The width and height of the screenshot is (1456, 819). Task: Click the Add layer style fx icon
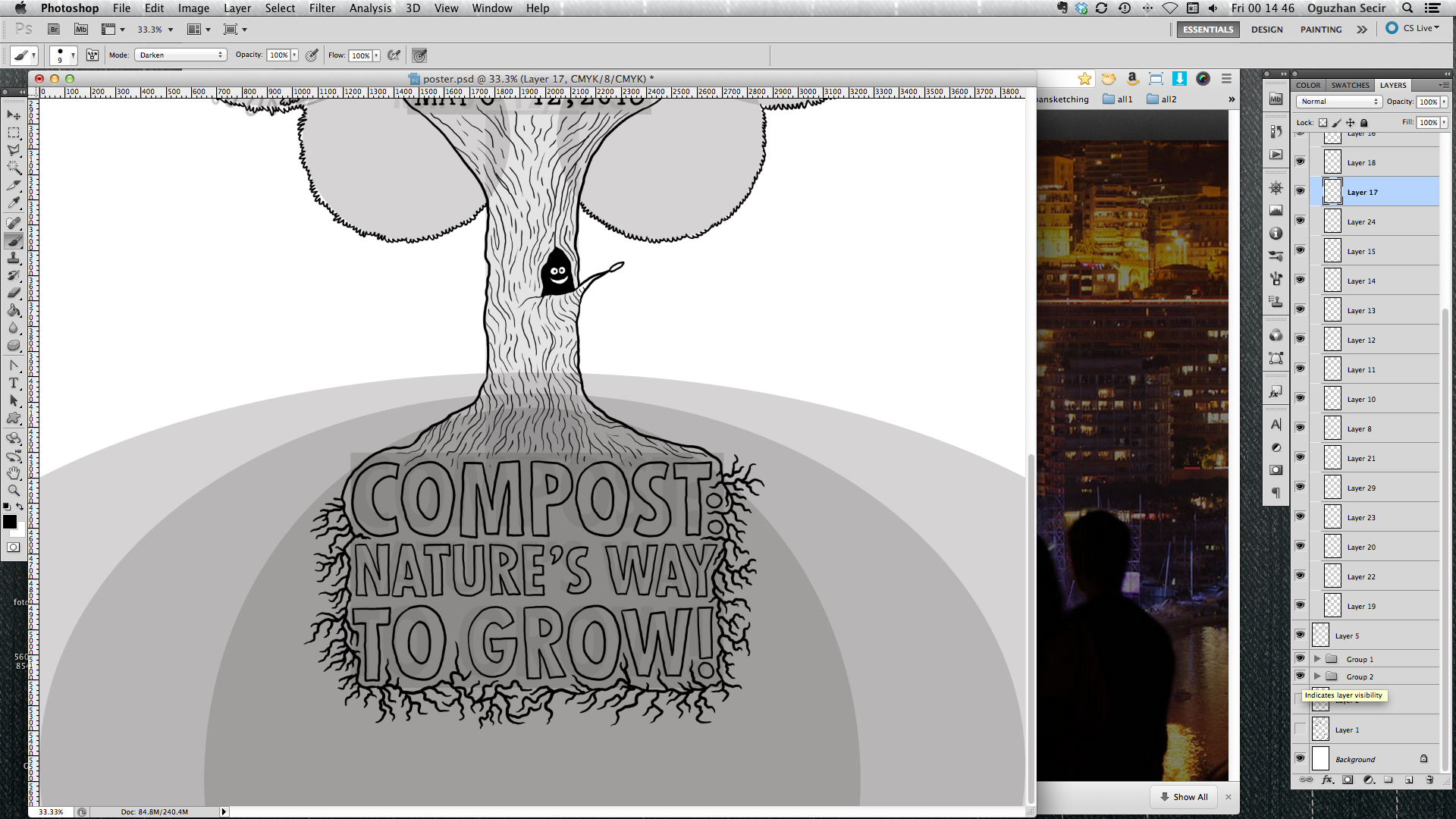coord(1327,780)
